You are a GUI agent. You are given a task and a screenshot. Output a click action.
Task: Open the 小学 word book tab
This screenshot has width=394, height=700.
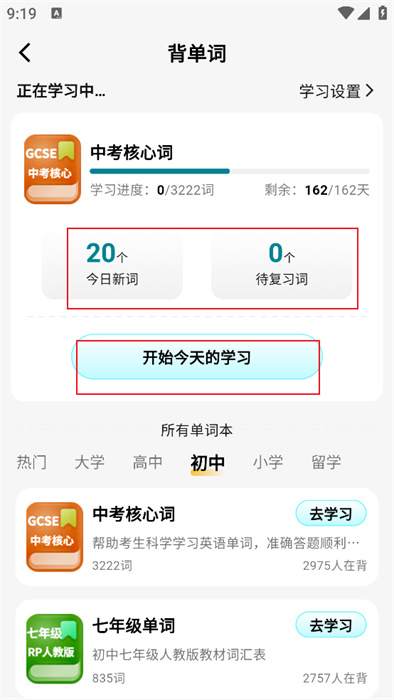point(268,462)
